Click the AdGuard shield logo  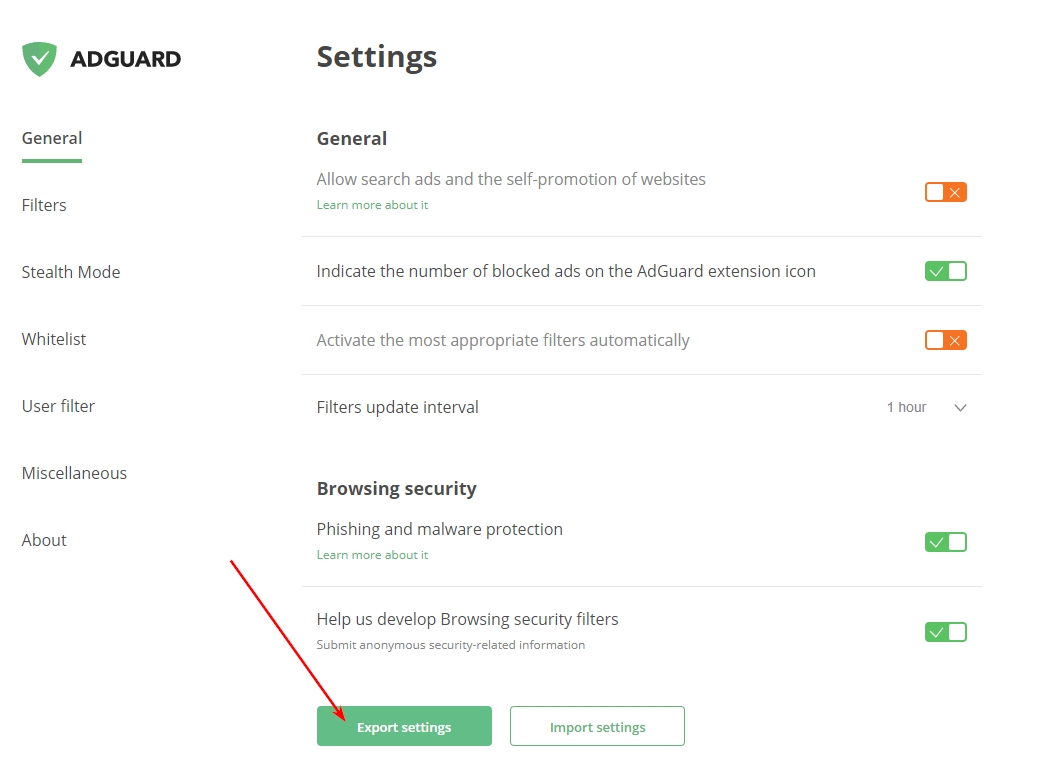(38, 58)
